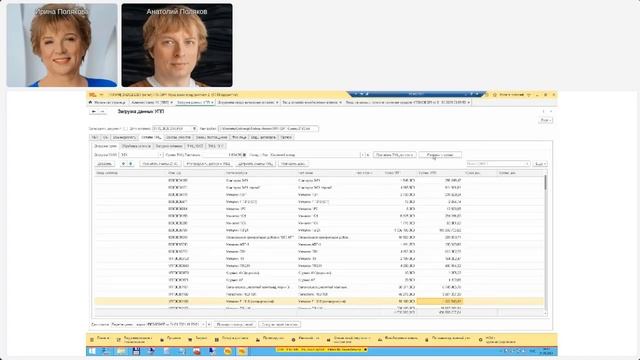Click the open icon beside the Документ field

(209, 324)
